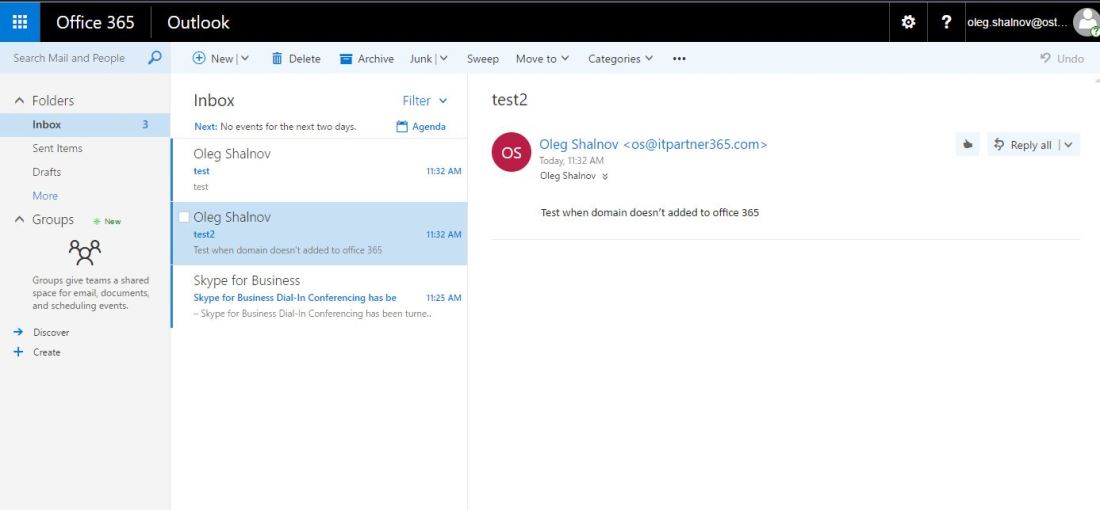Image resolution: width=1100 pixels, height=510 pixels.
Task: Open the Categories menu
Action: pos(620,59)
